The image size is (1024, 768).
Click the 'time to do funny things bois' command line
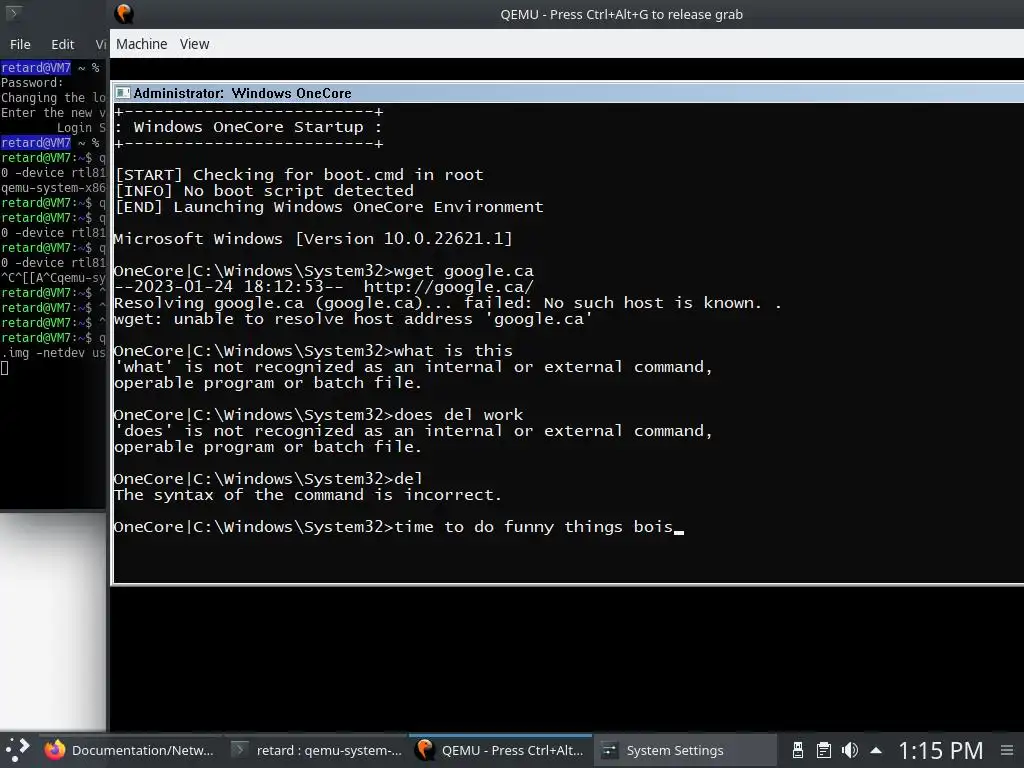(x=398, y=527)
